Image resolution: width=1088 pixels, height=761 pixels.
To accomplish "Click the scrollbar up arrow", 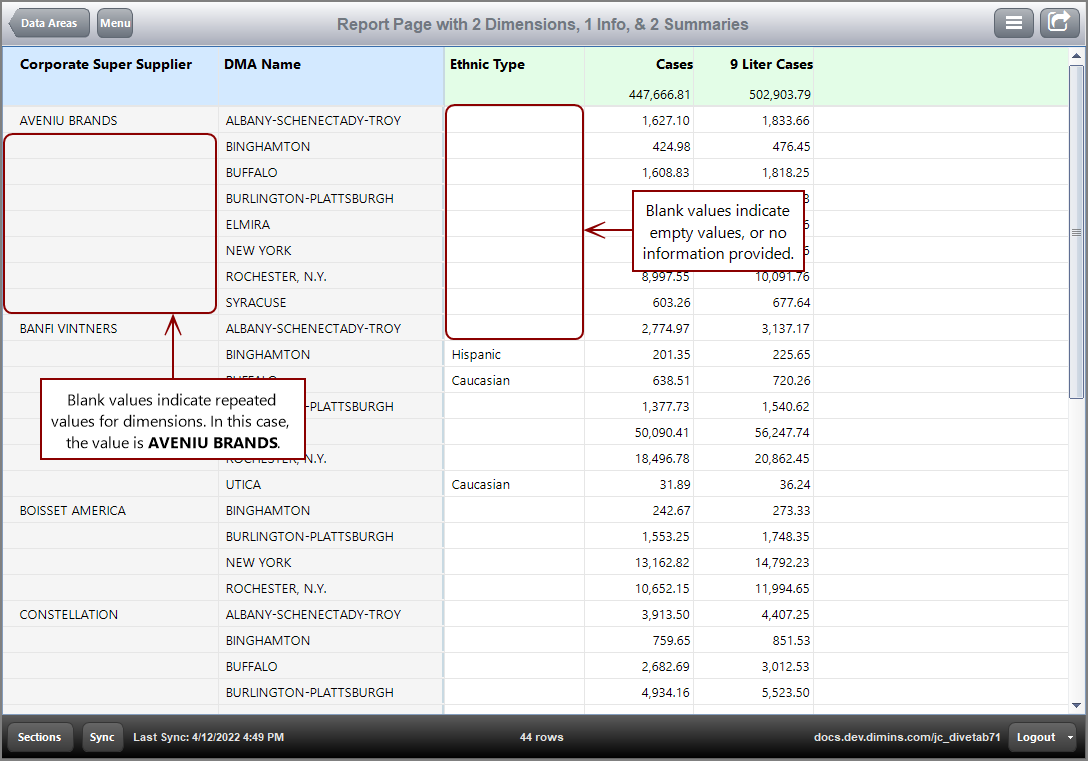I will pos(1076,55).
